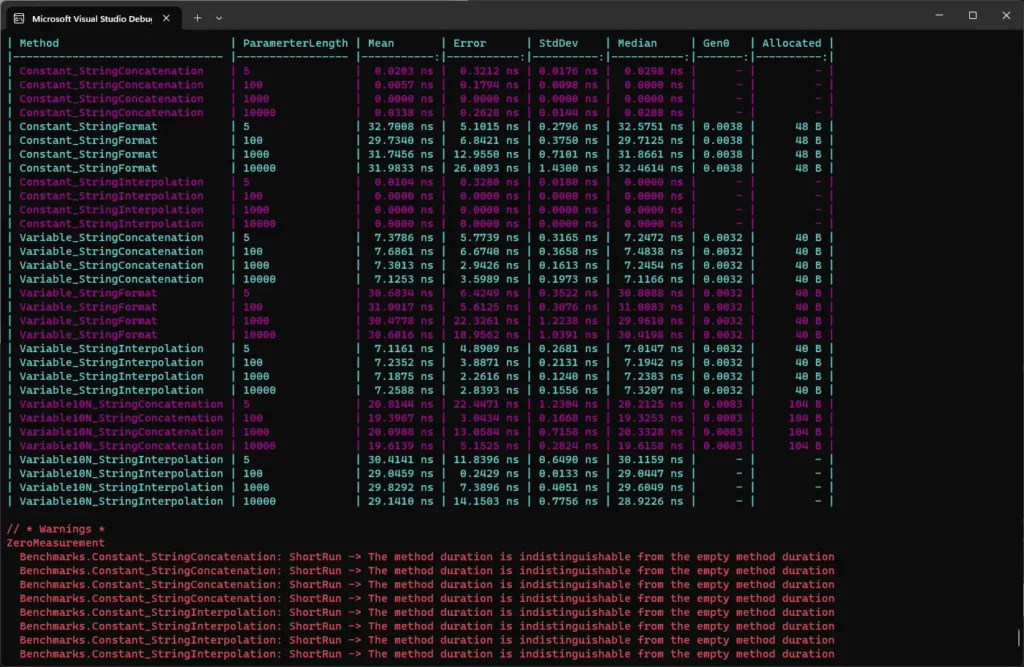This screenshot has width=1024, height=667.
Task: Close the terminal window
Action: click(x=1006, y=15)
